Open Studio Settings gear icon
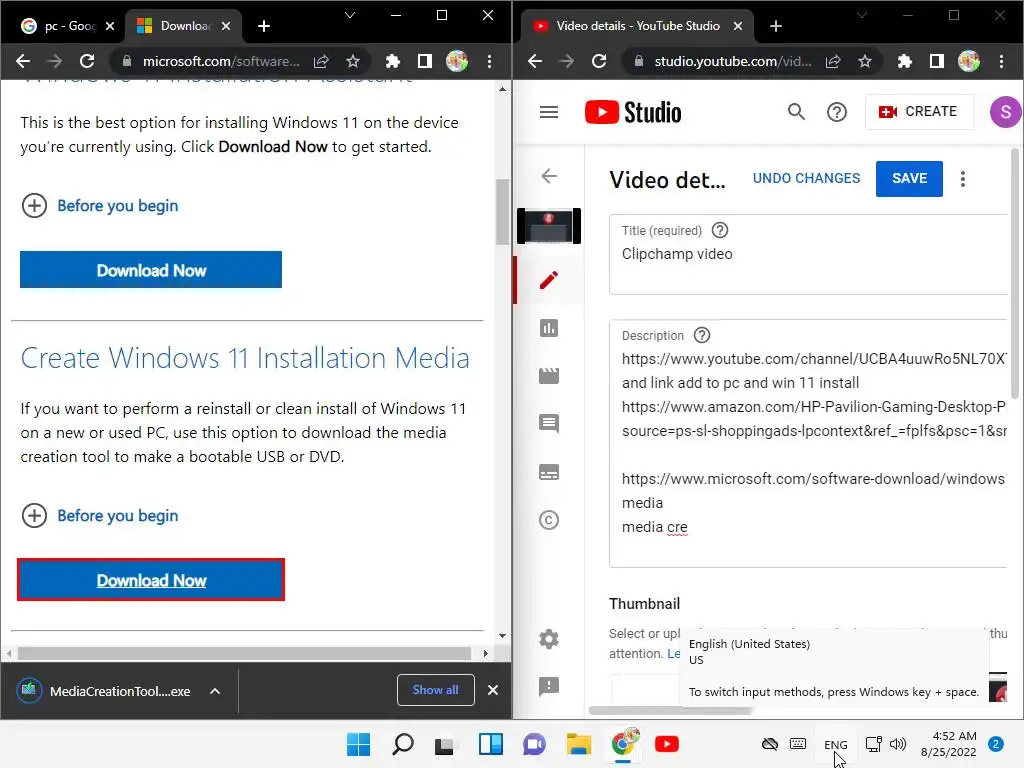The height and width of the screenshot is (768, 1024). tap(549, 639)
